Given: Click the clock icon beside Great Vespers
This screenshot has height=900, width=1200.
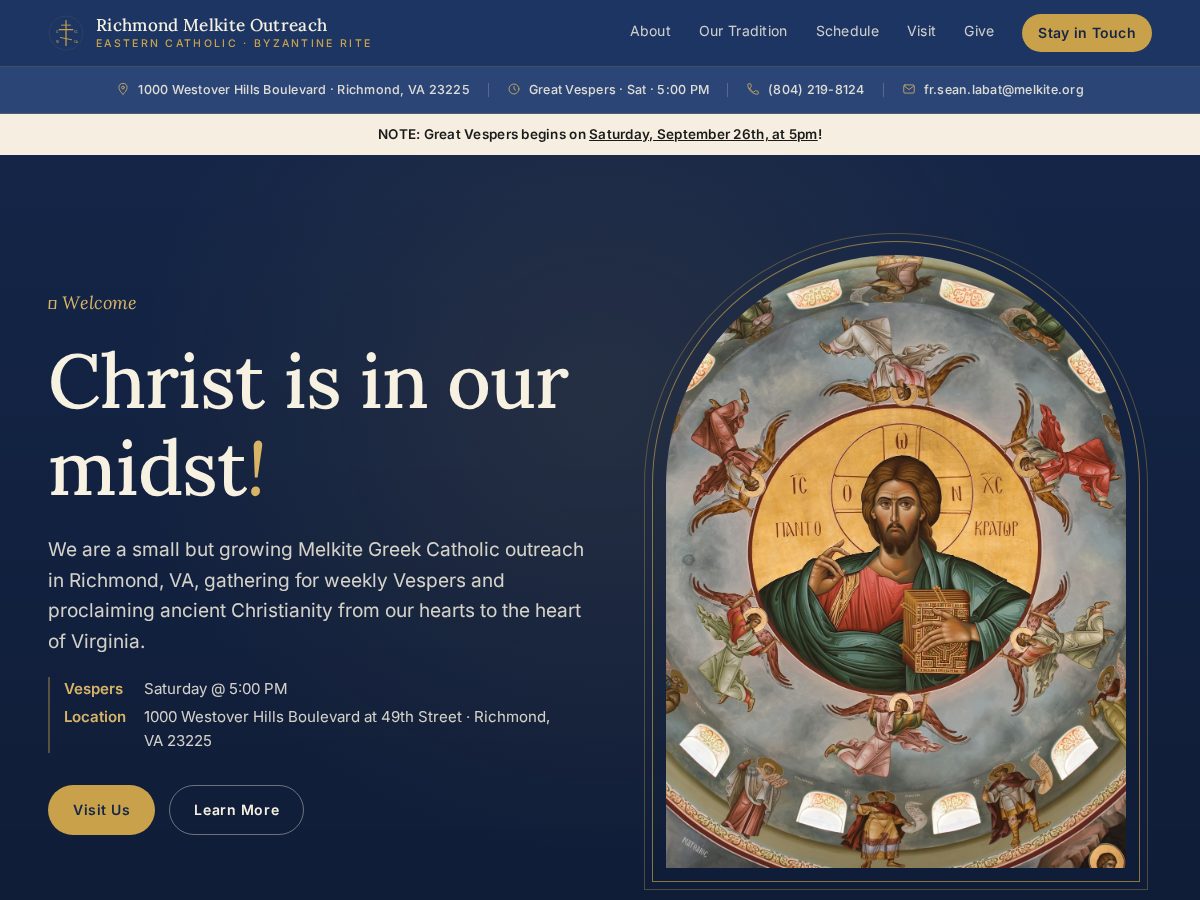Looking at the screenshot, I should [514, 89].
